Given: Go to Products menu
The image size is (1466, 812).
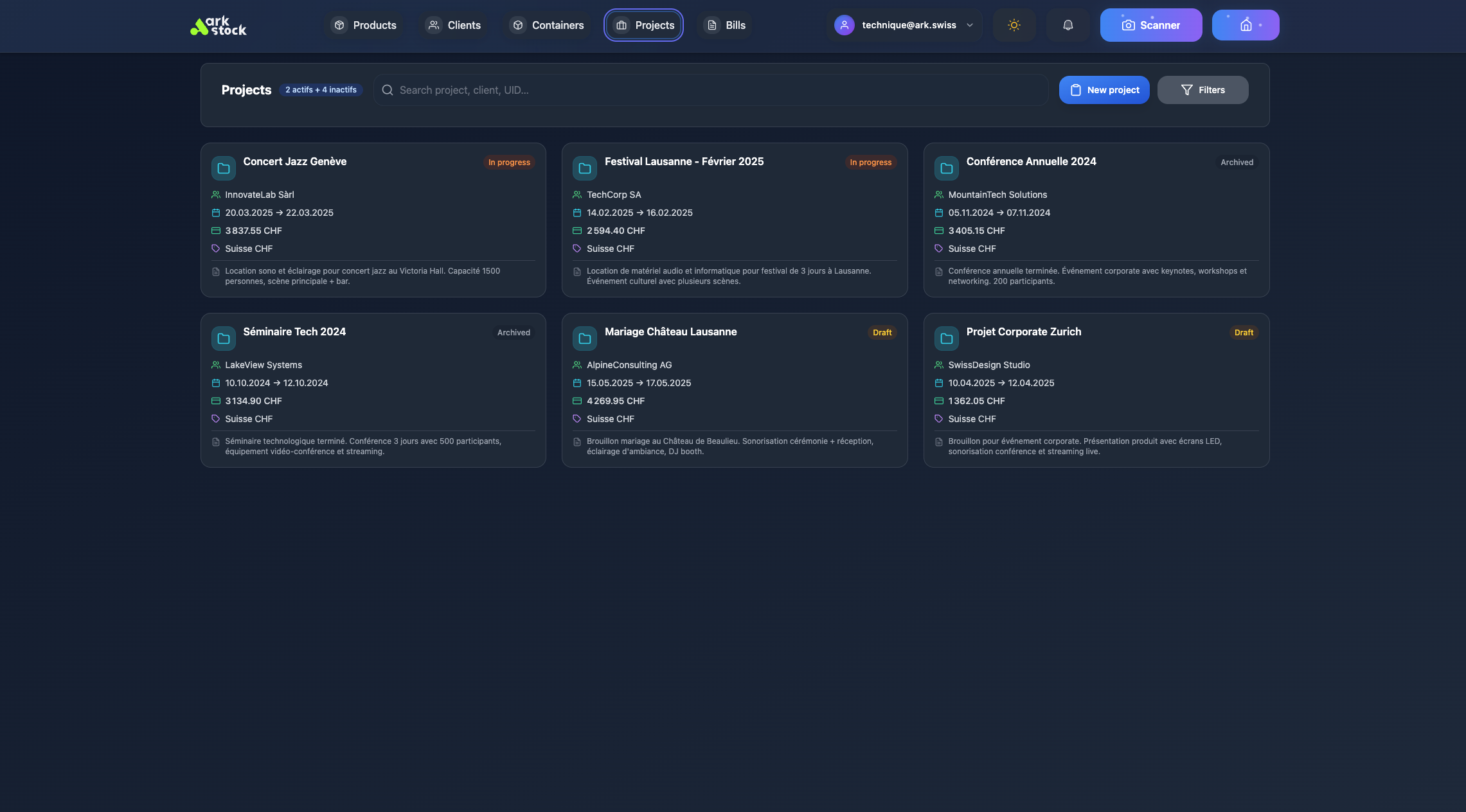Looking at the screenshot, I should 364,26.
